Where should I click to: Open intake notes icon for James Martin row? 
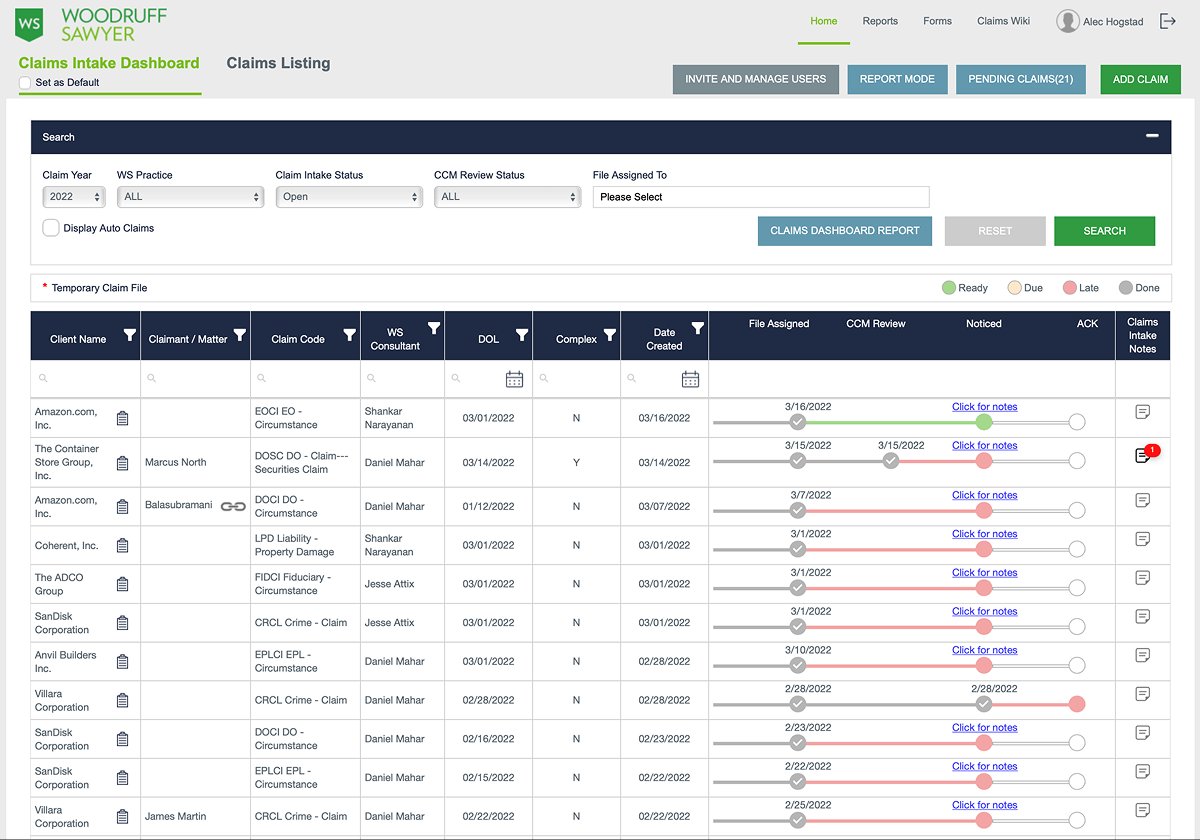[1143, 810]
